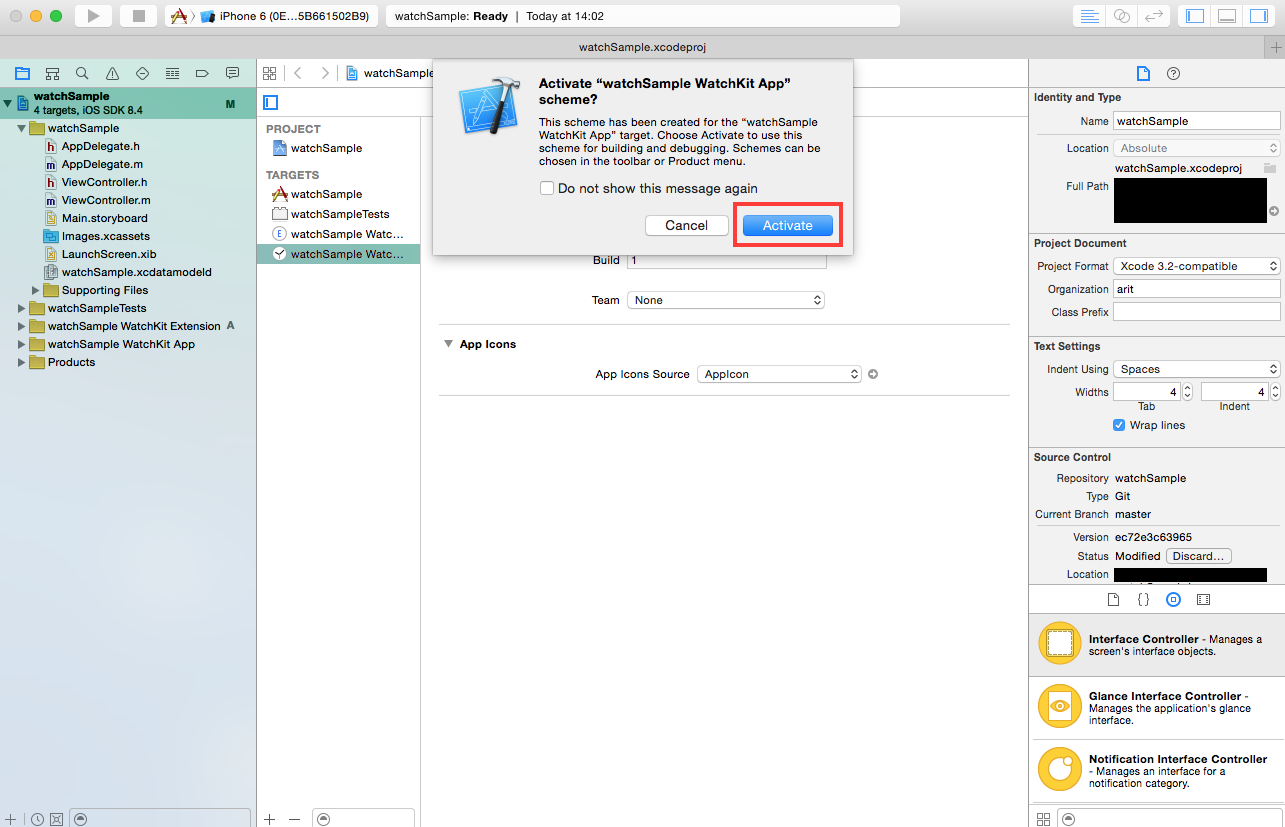Open the Issue navigator tab
The width and height of the screenshot is (1285, 827).
coord(112,73)
